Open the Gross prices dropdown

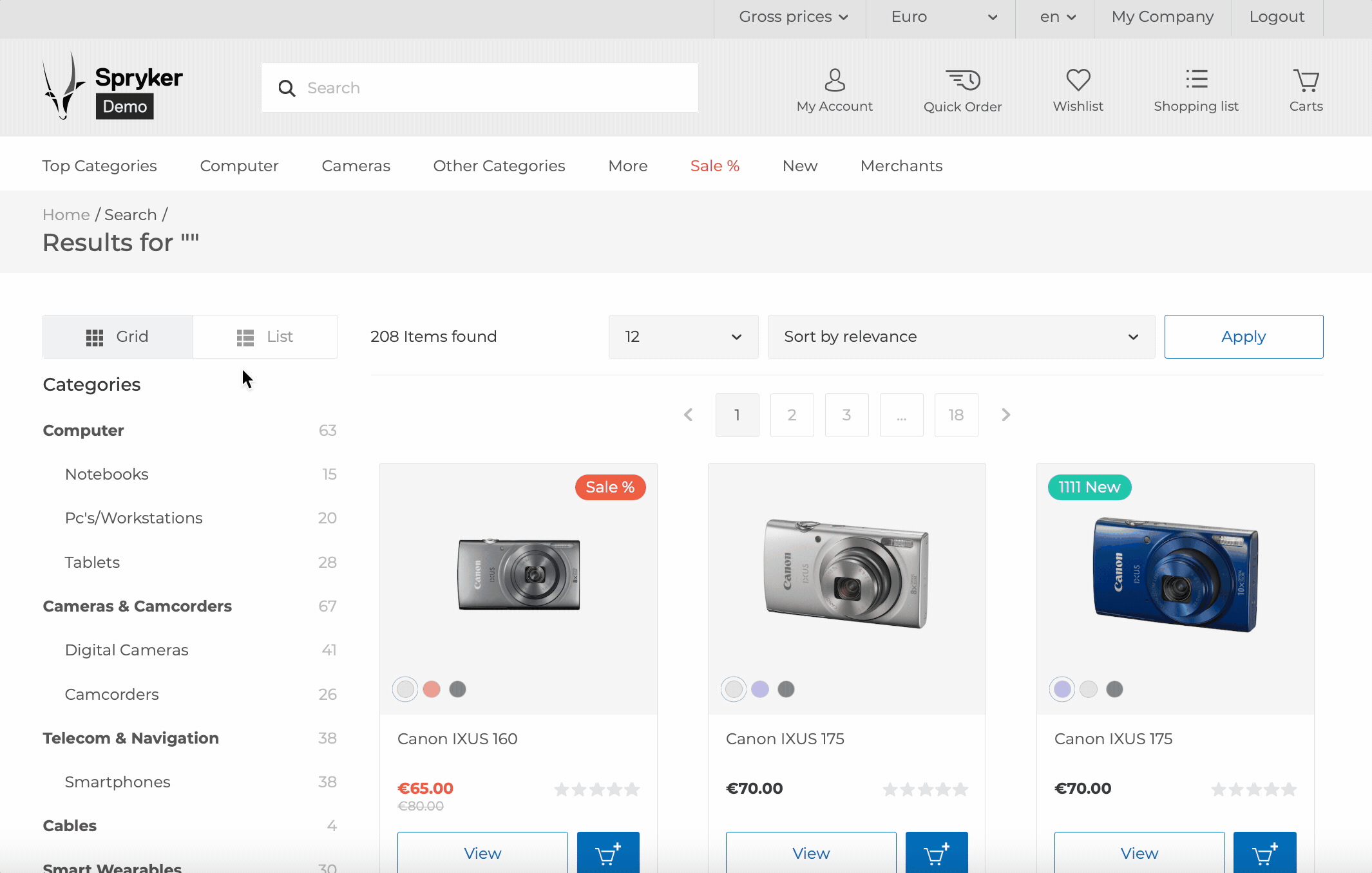(x=793, y=17)
